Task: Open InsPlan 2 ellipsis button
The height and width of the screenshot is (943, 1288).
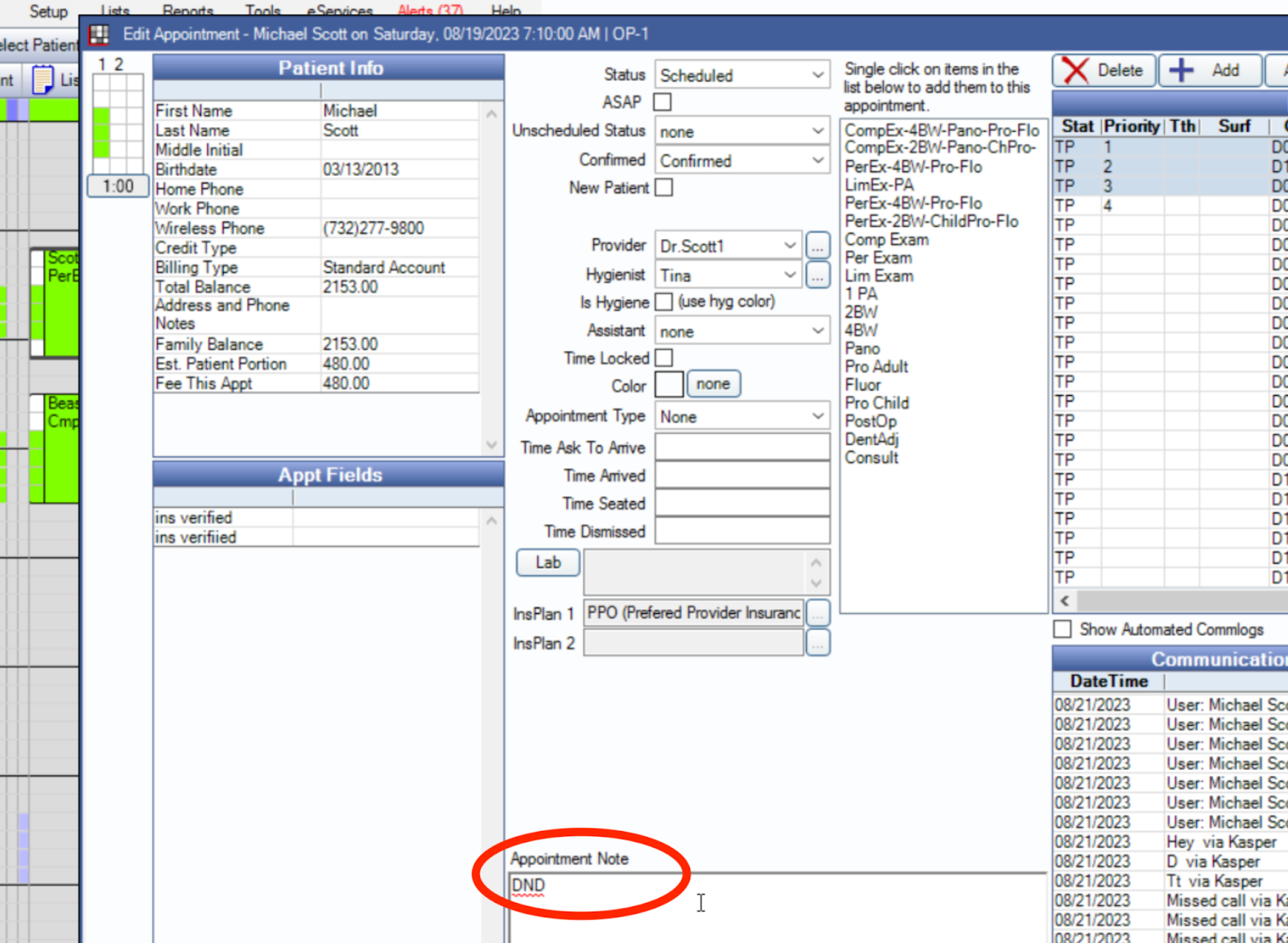Action: 817,643
